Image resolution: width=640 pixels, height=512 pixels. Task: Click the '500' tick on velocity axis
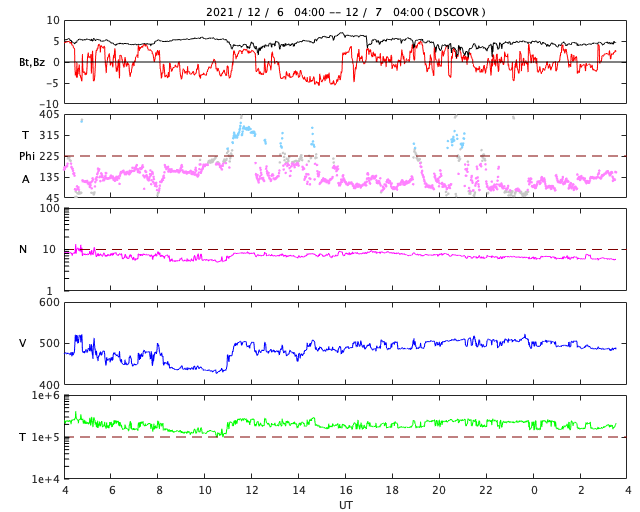tap(49, 343)
